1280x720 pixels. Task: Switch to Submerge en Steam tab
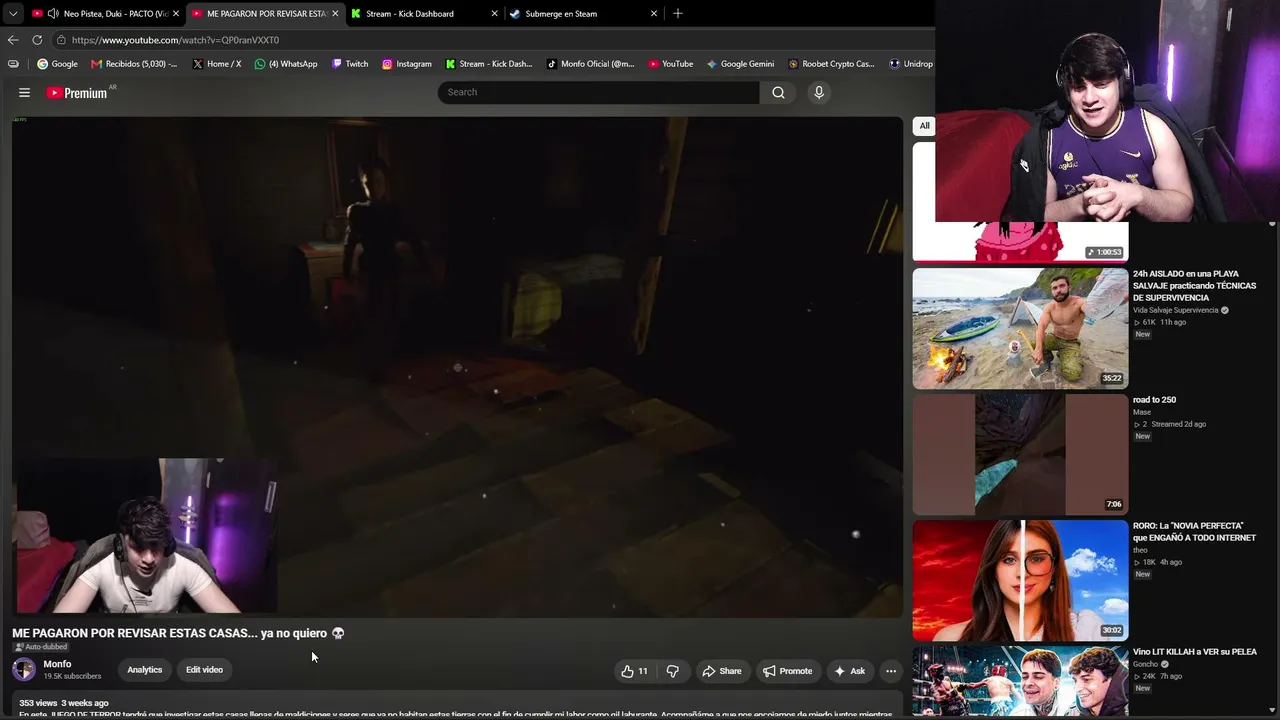click(584, 14)
